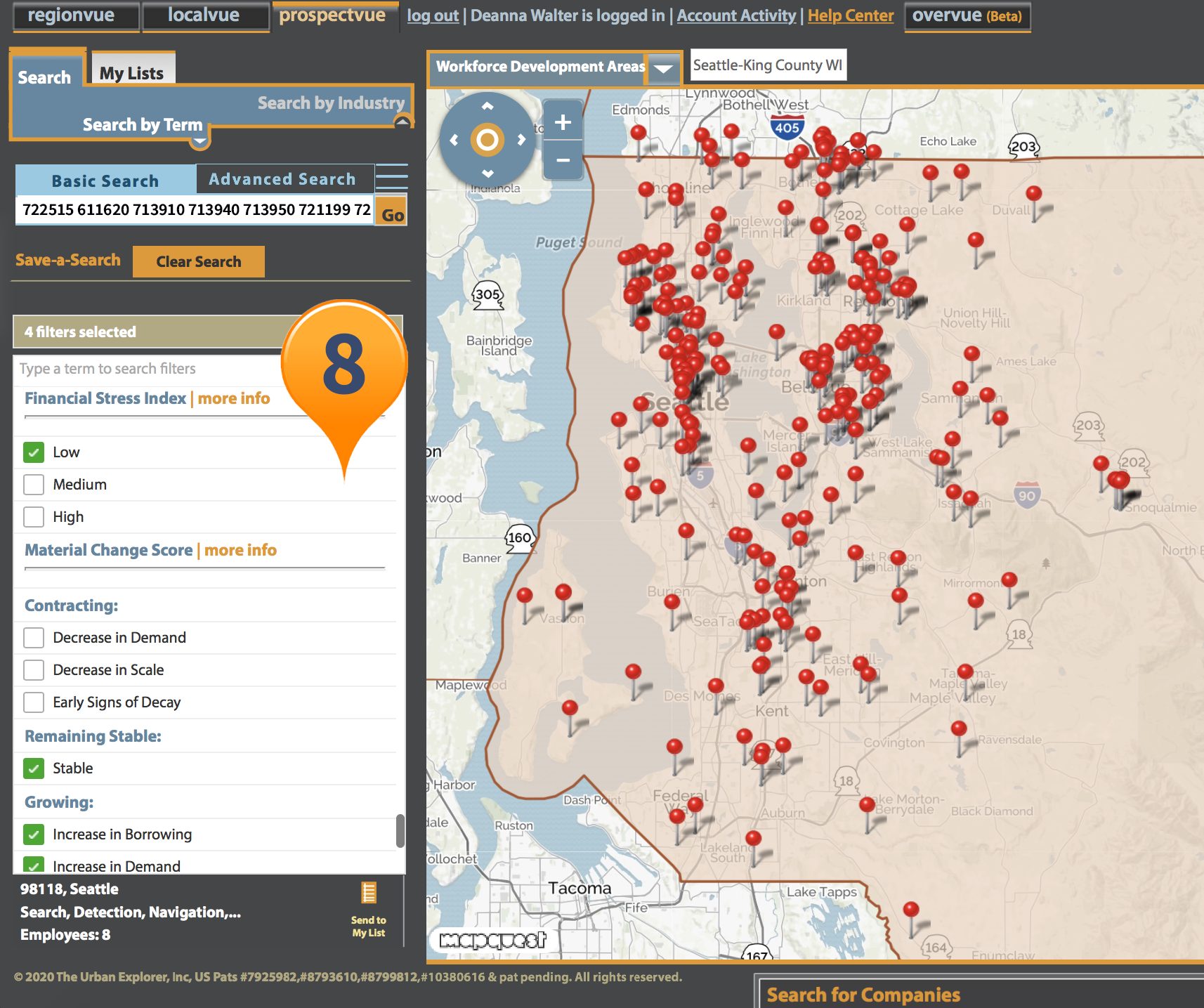Tick the Decrease in Demand checkbox
1204x1008 pixels.
(34, 638)
